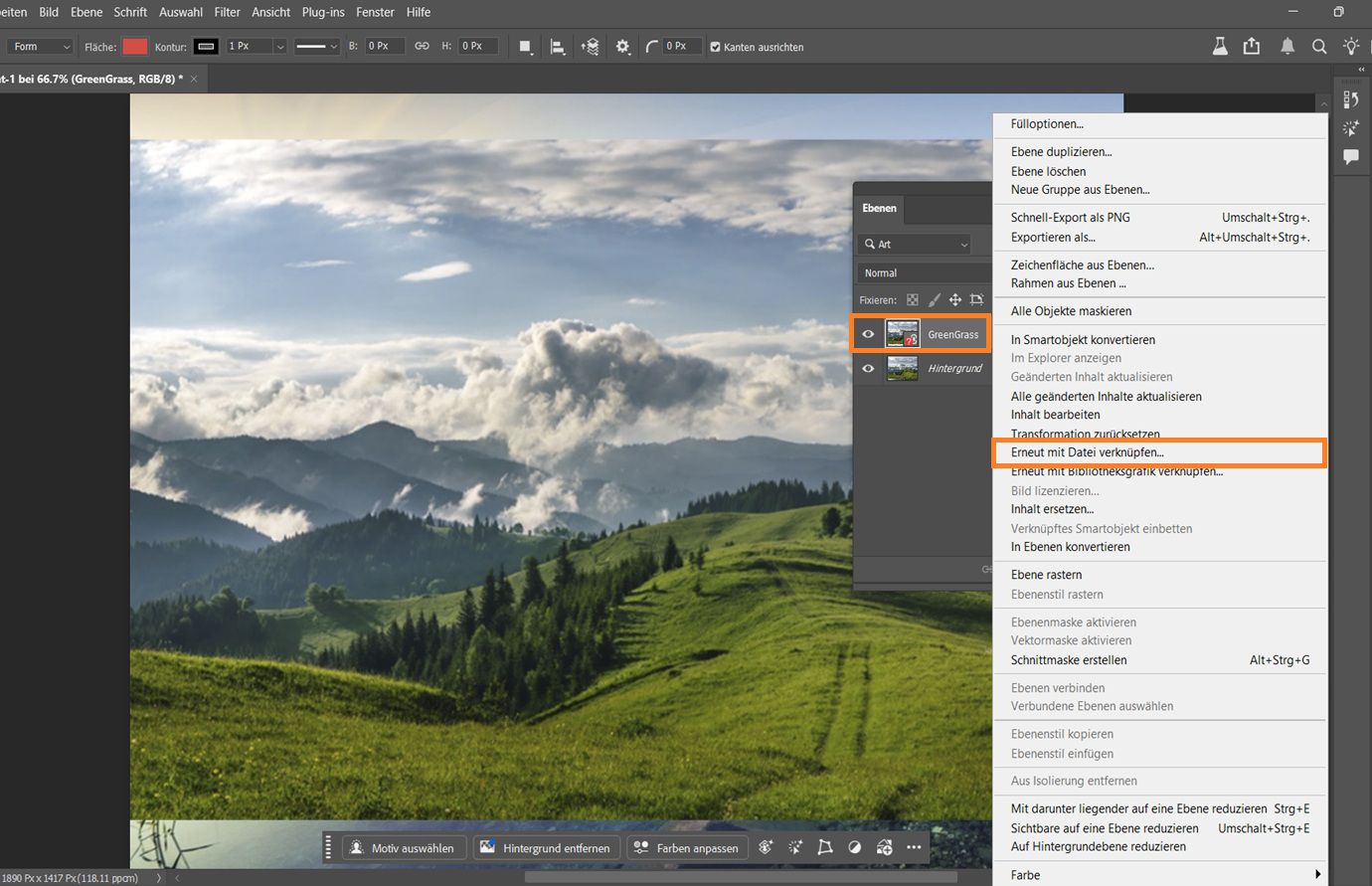1372x886 pixels.
Task: Toggle visibility of the Hintergrund layer
Action: pyautogui.click(x=868, y=368)
